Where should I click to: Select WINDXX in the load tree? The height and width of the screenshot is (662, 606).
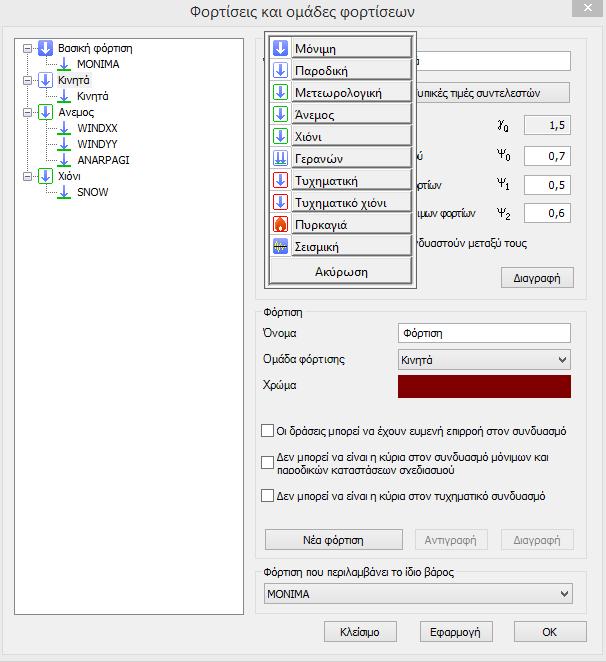[97, 128]
